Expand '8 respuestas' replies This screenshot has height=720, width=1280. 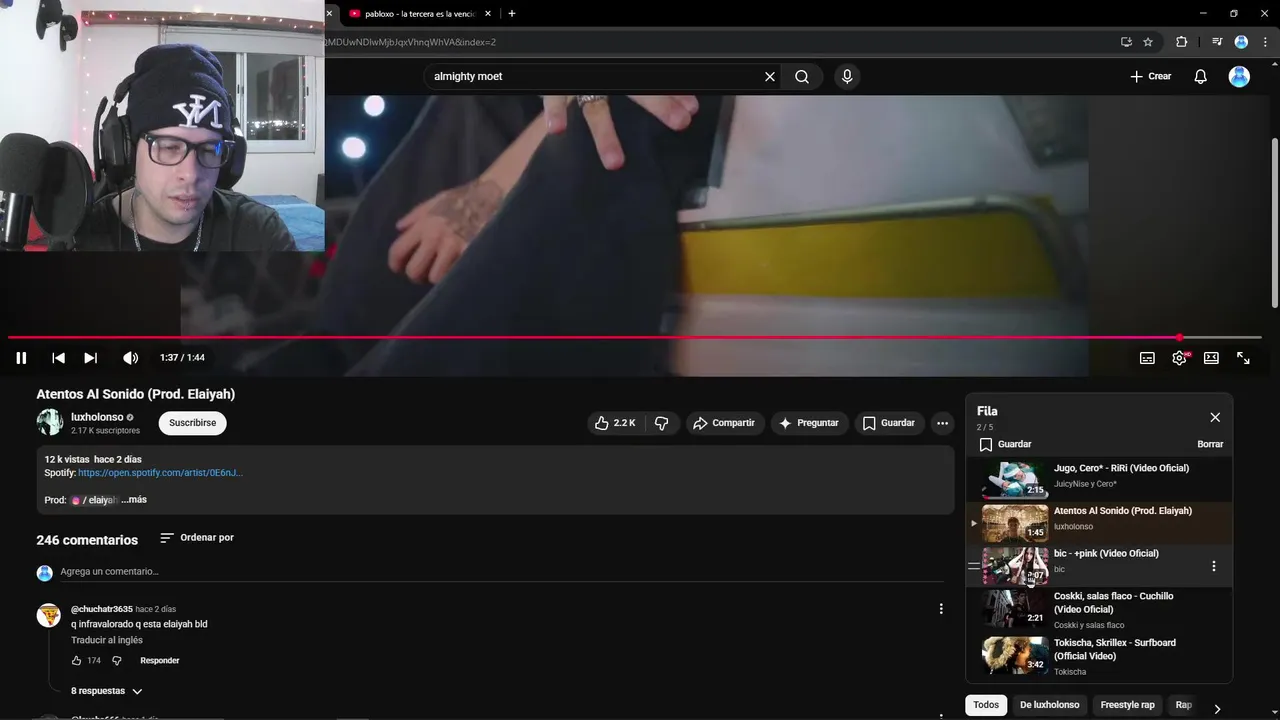(x=107, y=691)
